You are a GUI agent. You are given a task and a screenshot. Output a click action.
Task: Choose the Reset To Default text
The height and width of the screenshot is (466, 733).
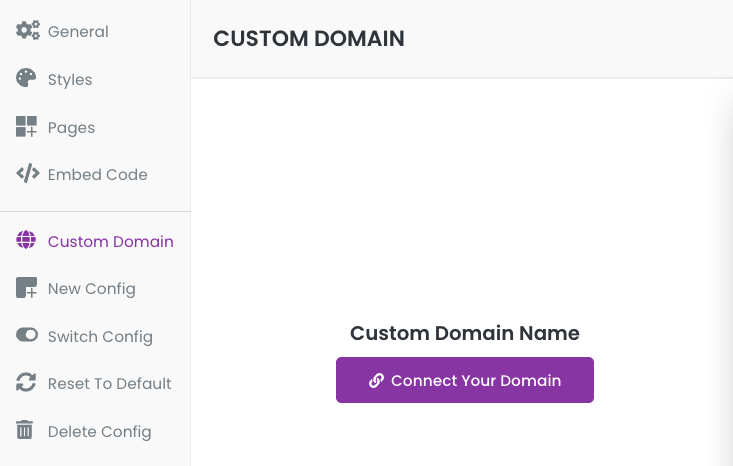coord(109,384)
